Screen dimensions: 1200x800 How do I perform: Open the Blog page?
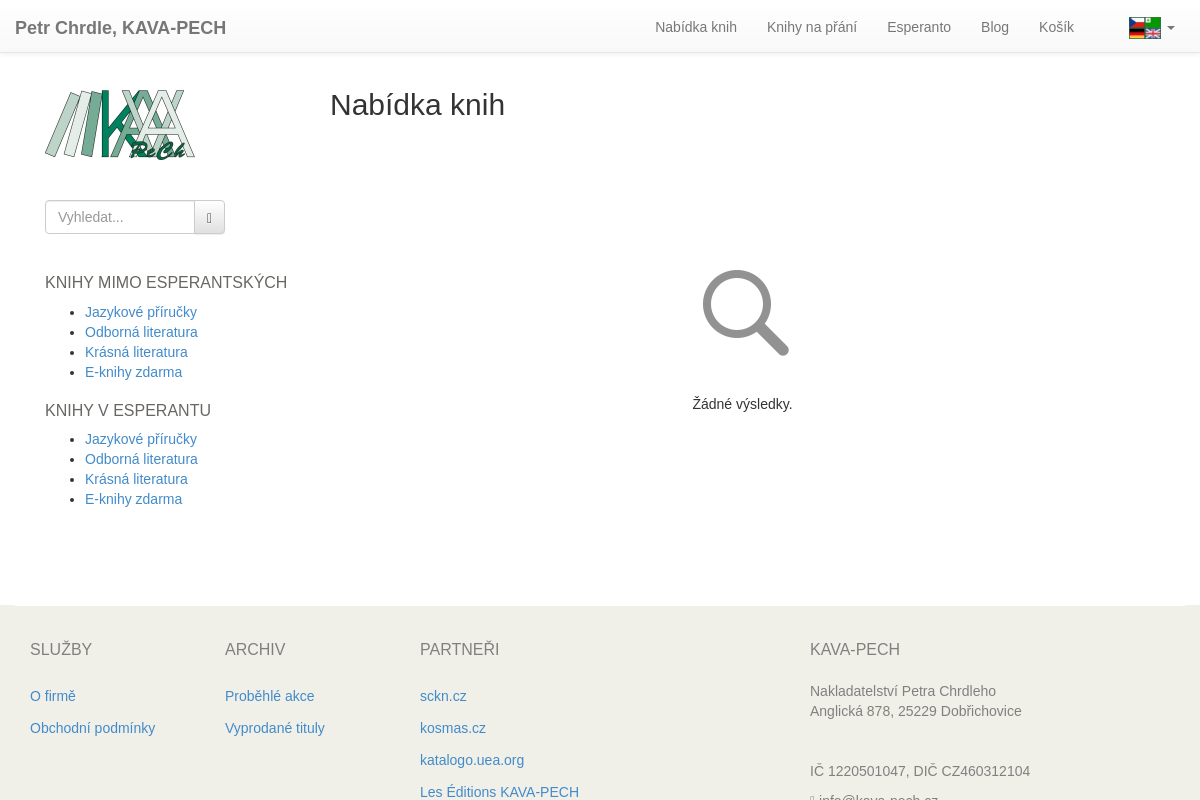(994, 27)
